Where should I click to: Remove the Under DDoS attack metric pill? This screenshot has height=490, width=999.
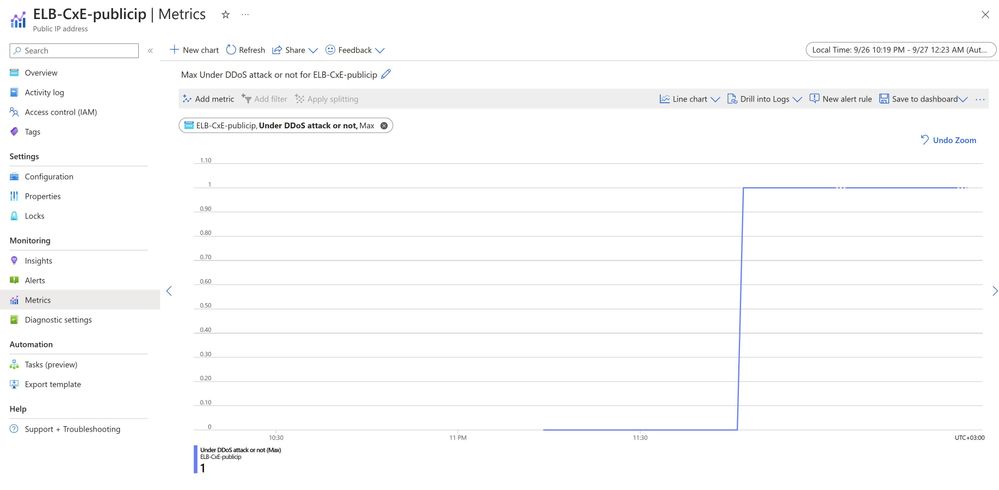[384, 126]
